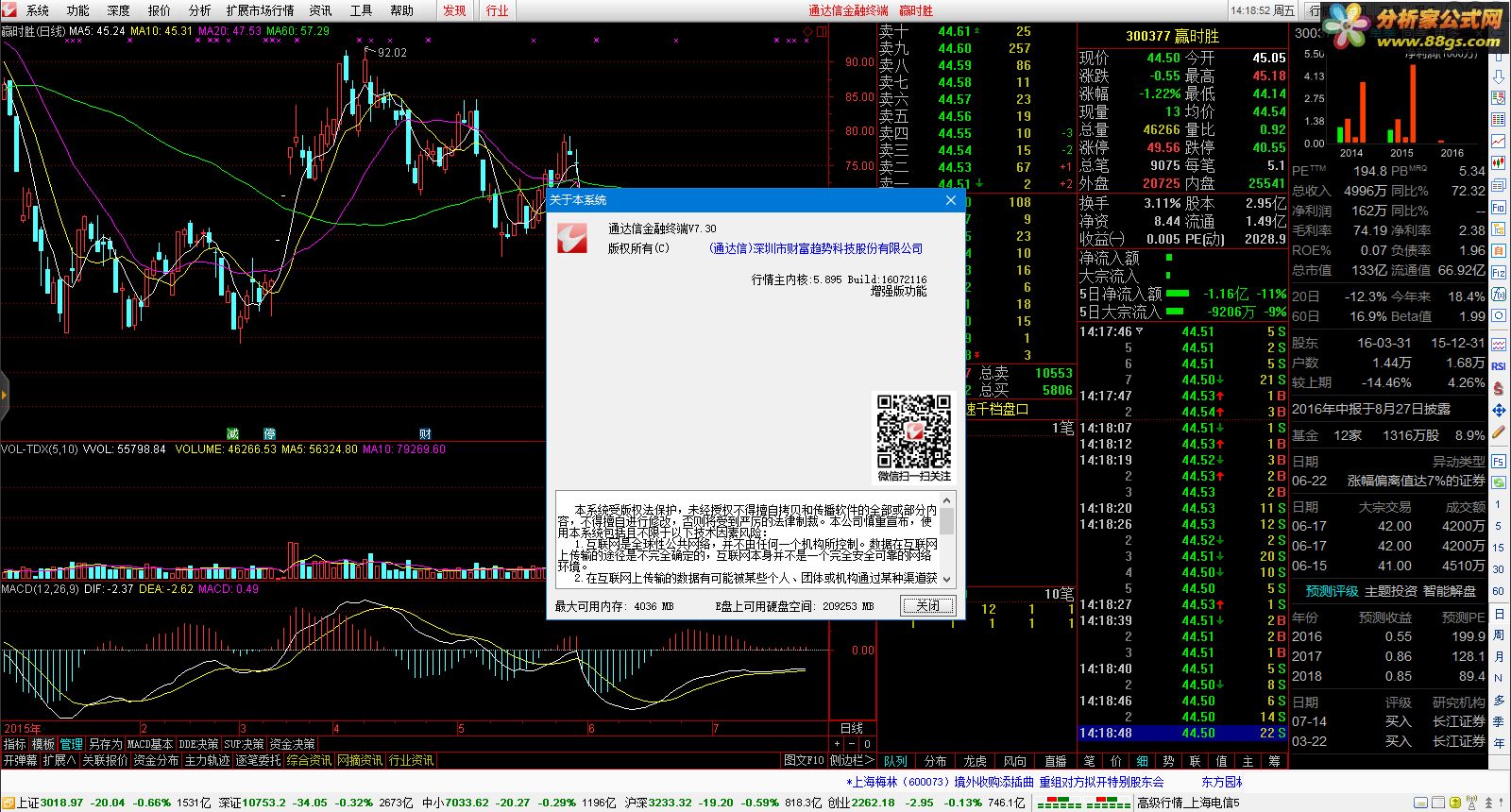Click the F12 trade icon in sidebar

click(x=1499, y=273)
